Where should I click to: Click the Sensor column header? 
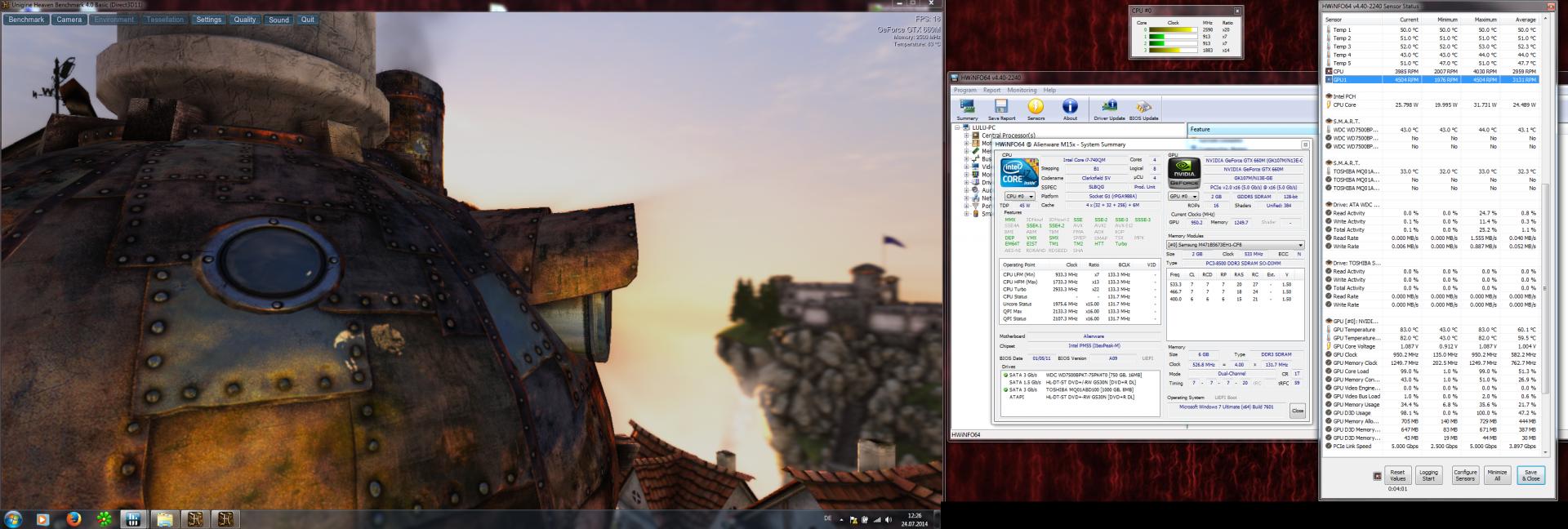pos(1352,19)
